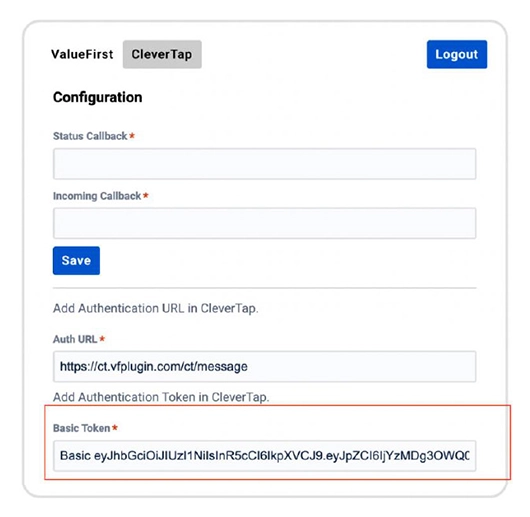Click the Configuration heading
The height and width of the screenshot is (517, 530).
coord(98,97)
